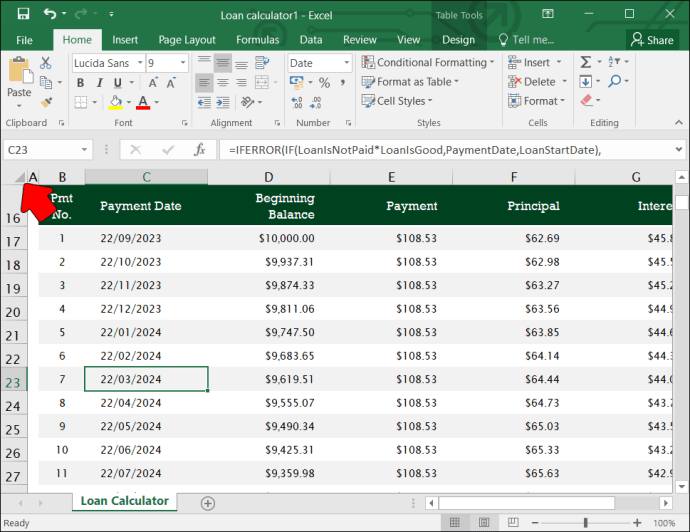Click the Fill down arrow icon

click(585, 81)
